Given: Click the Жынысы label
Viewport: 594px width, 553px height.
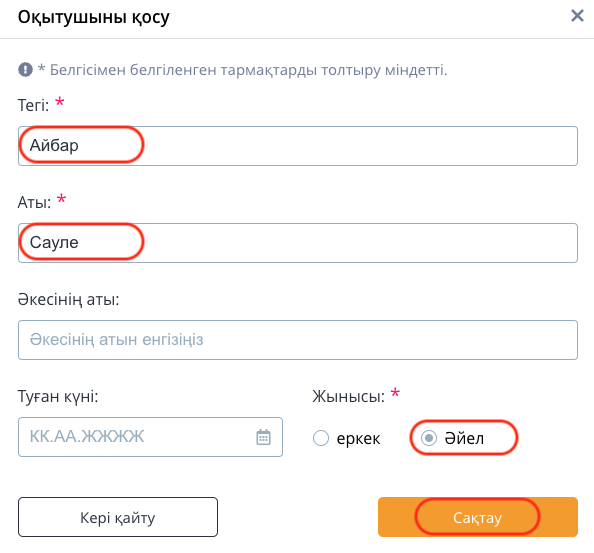Looking at the screenshot, I should [x=348, y=397].
